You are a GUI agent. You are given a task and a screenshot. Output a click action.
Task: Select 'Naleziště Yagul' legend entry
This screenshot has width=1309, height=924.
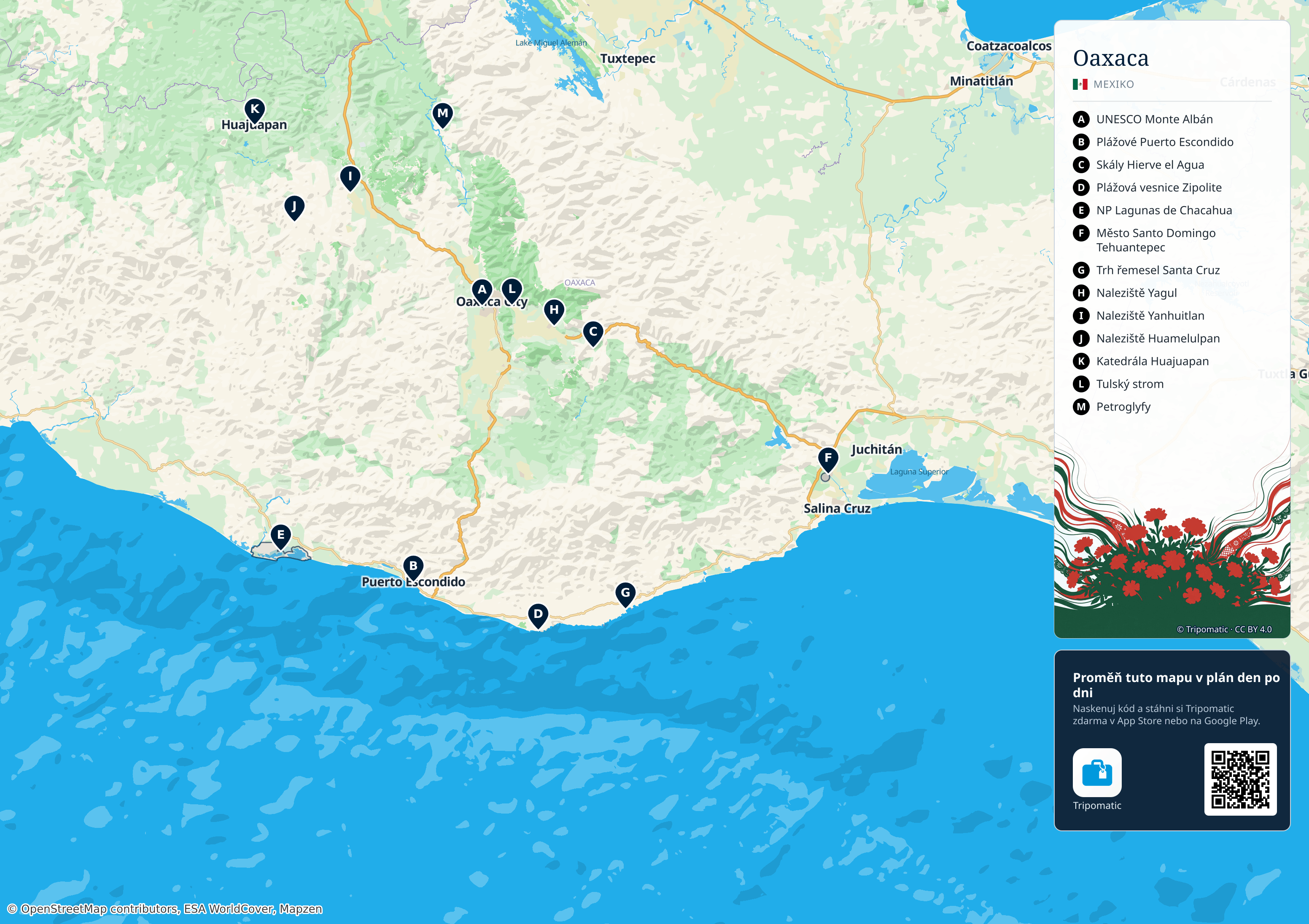(1136, 293)
